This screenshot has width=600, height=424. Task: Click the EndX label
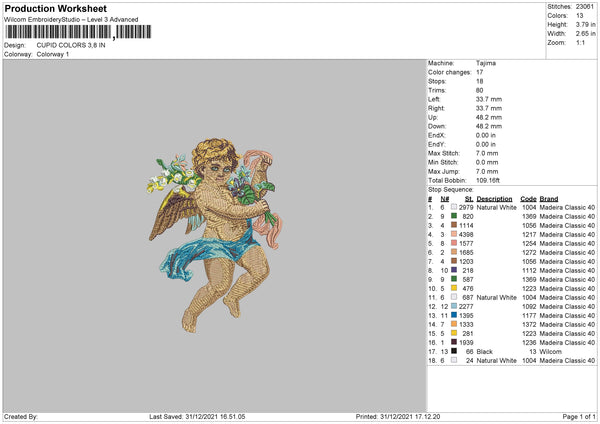[437, 135]
